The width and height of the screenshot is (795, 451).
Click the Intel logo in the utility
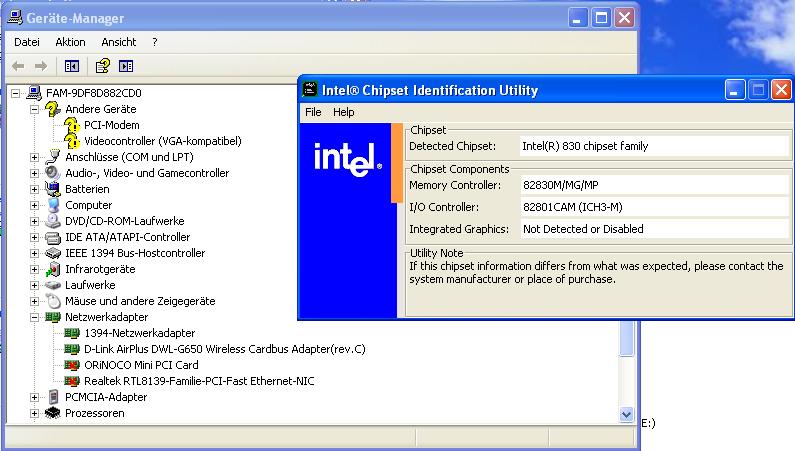348,159
